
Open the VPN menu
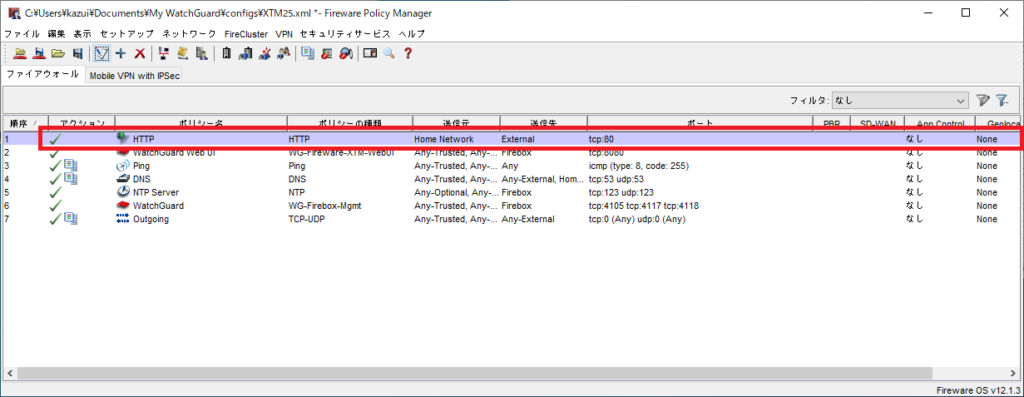(284, 33)
